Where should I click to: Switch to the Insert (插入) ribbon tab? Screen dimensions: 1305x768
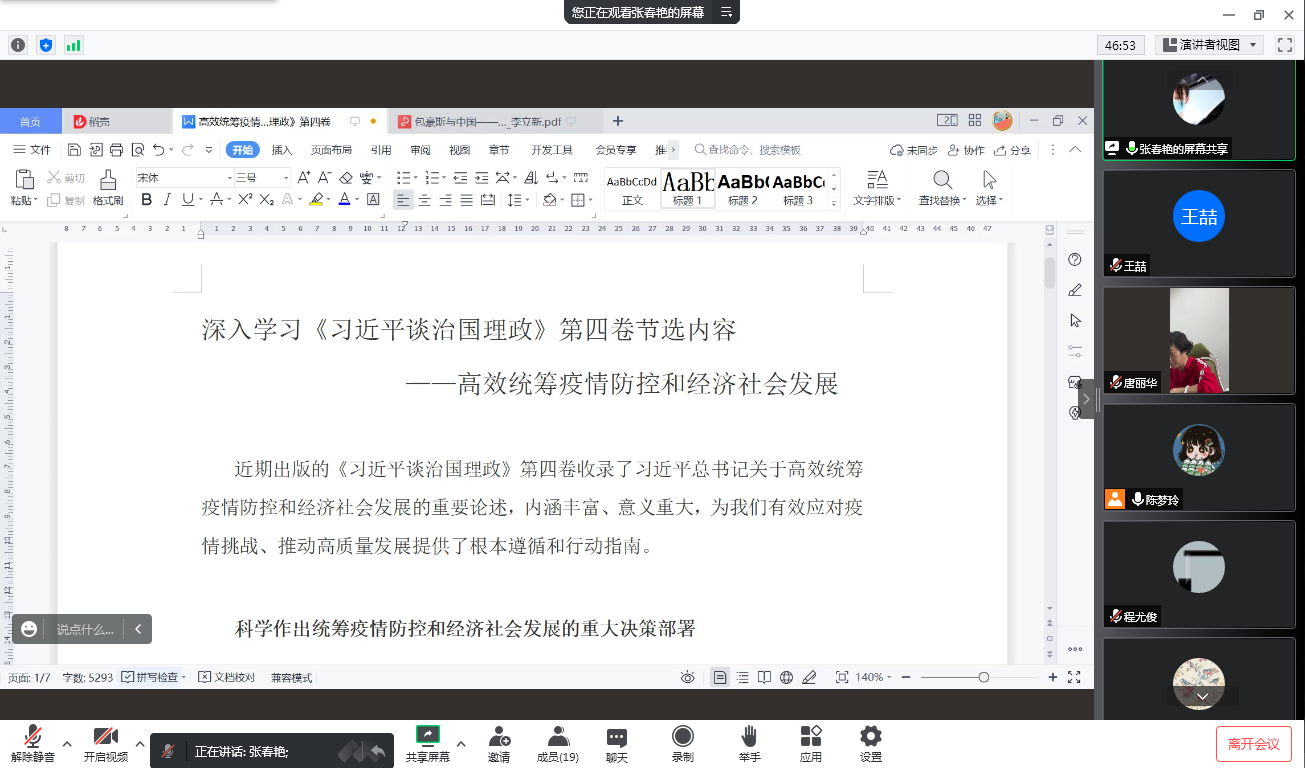pos(282,150)
